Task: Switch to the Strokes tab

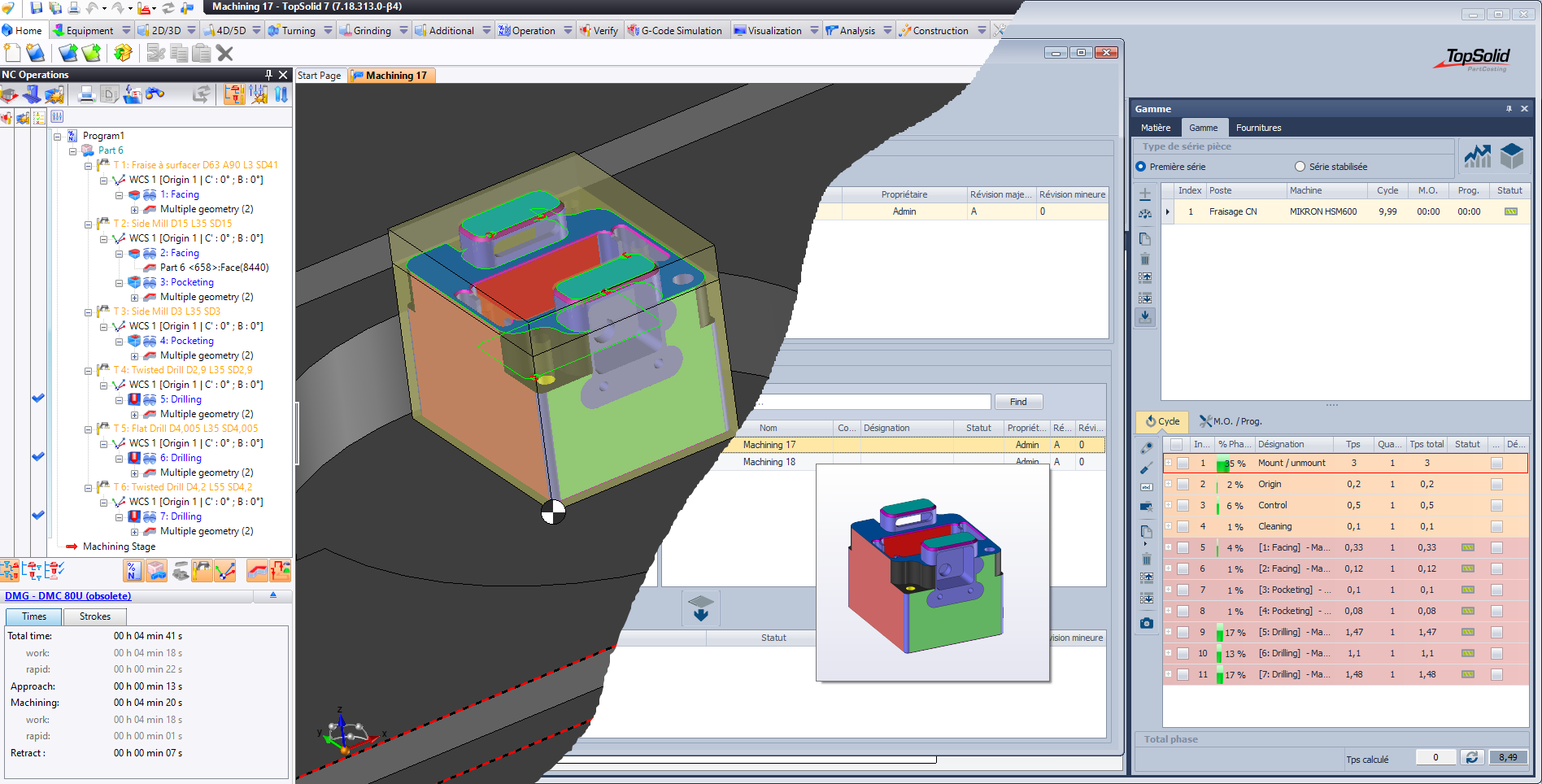Action: click(95, 616)
